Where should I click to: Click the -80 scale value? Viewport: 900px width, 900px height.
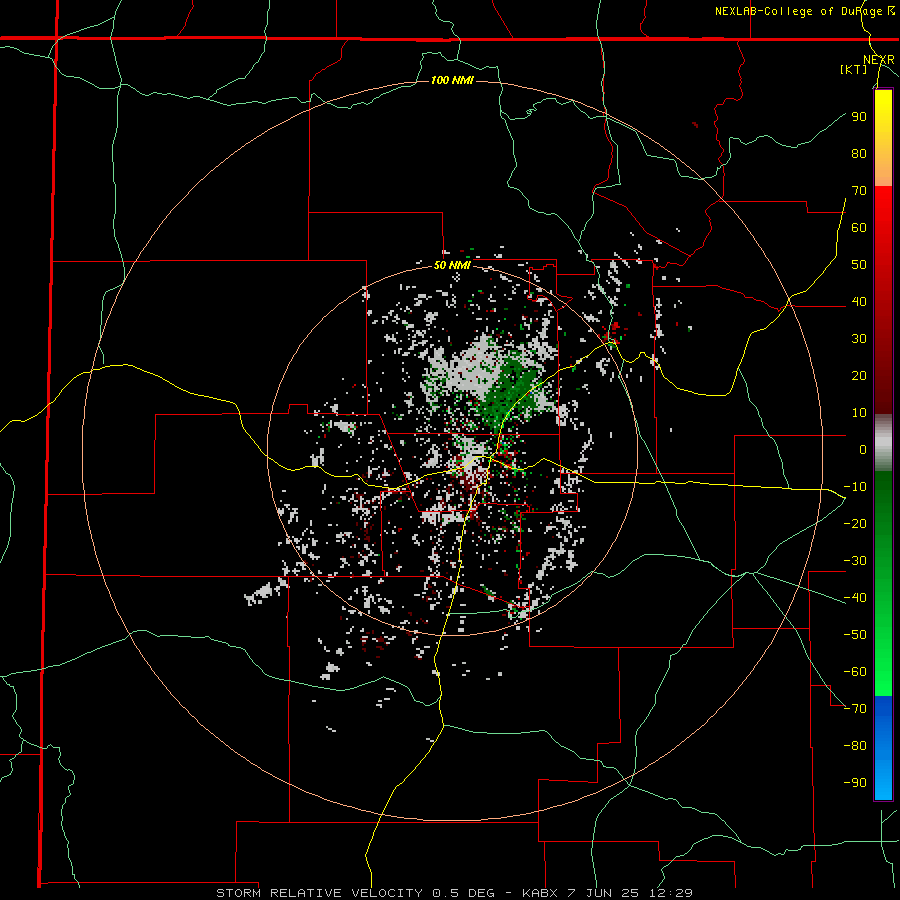click(x=855, y=746)
